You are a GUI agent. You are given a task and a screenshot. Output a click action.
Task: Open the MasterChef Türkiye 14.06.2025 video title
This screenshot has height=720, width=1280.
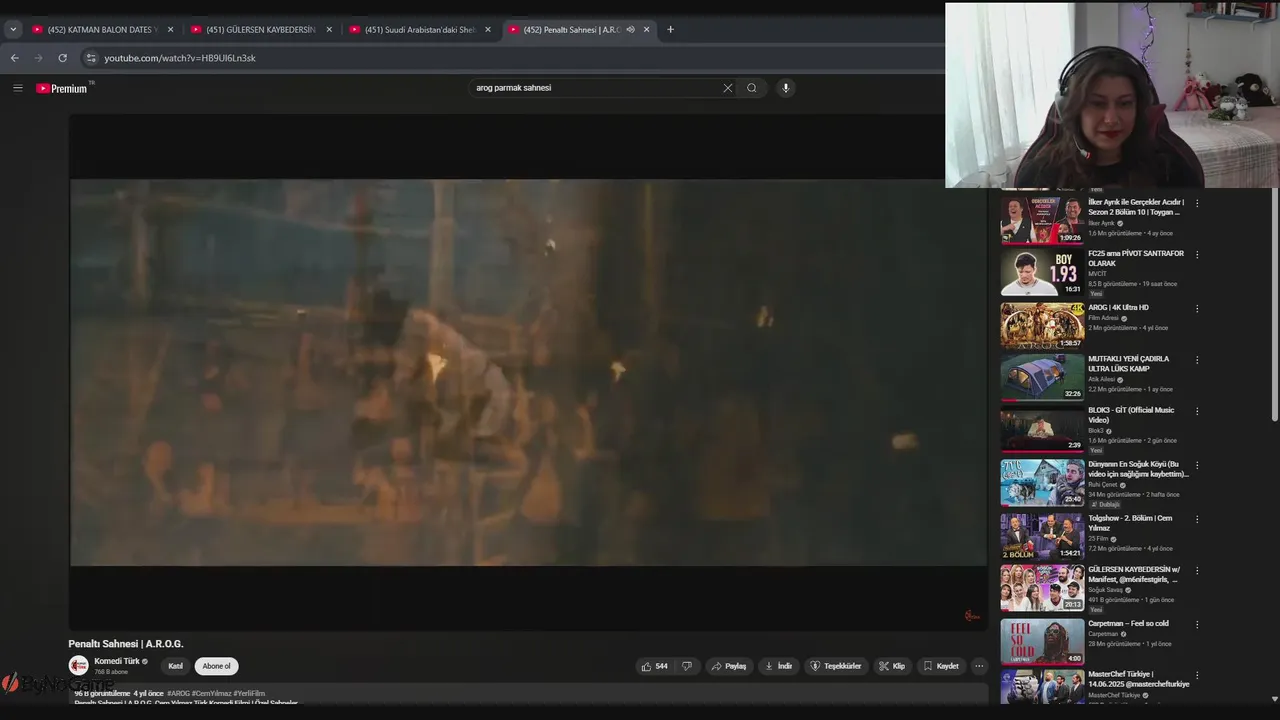point(1138,679)
